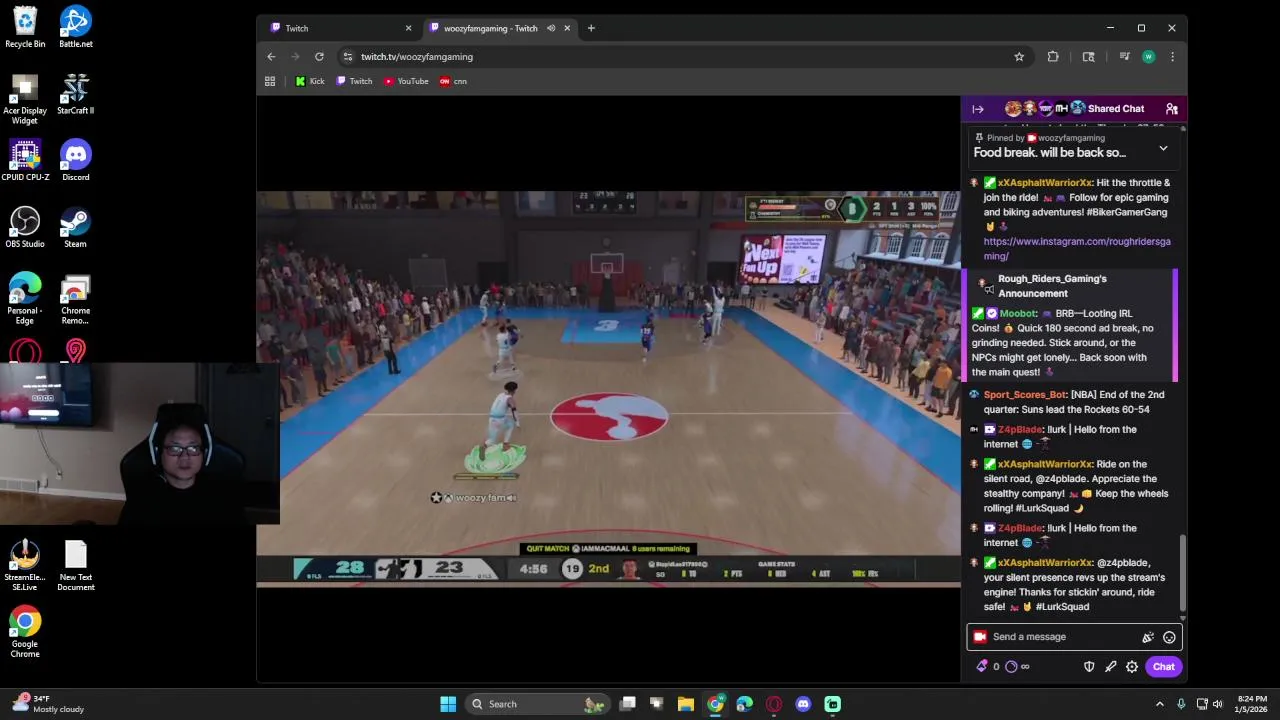This screenshot has height=720, width=1280.
Task: Open the cnn bookmark
Action: coord(453,81)
